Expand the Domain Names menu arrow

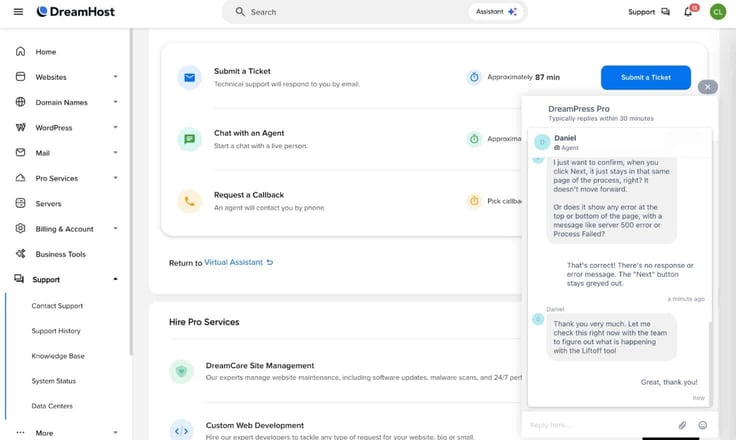pos(115,102)
